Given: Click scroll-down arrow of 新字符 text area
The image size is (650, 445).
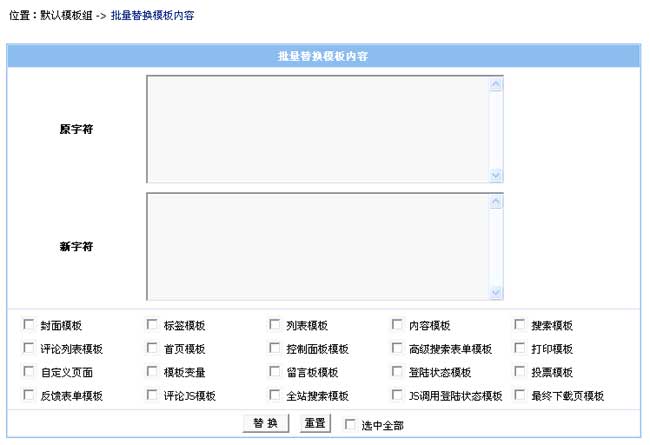Looking at the screenshot, I should (496, 292).
